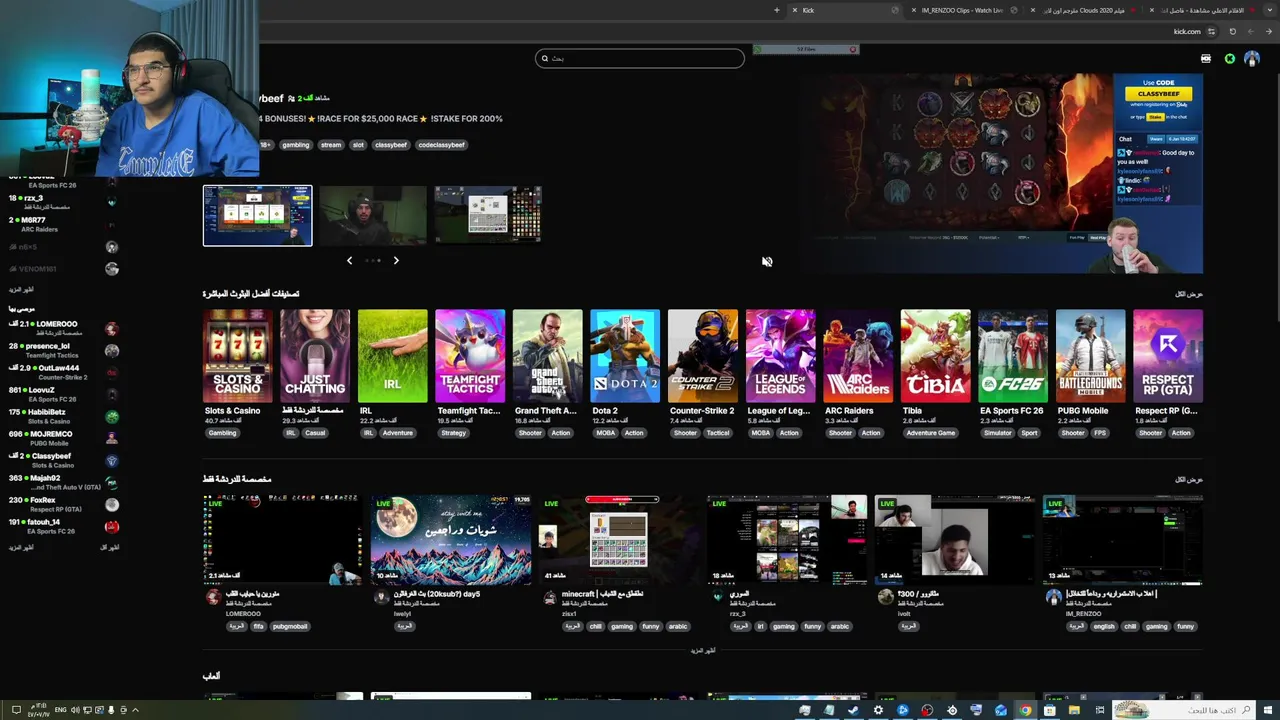Click the browser forward arrow
This screenshot has width=1280, height=720.
1251,31
